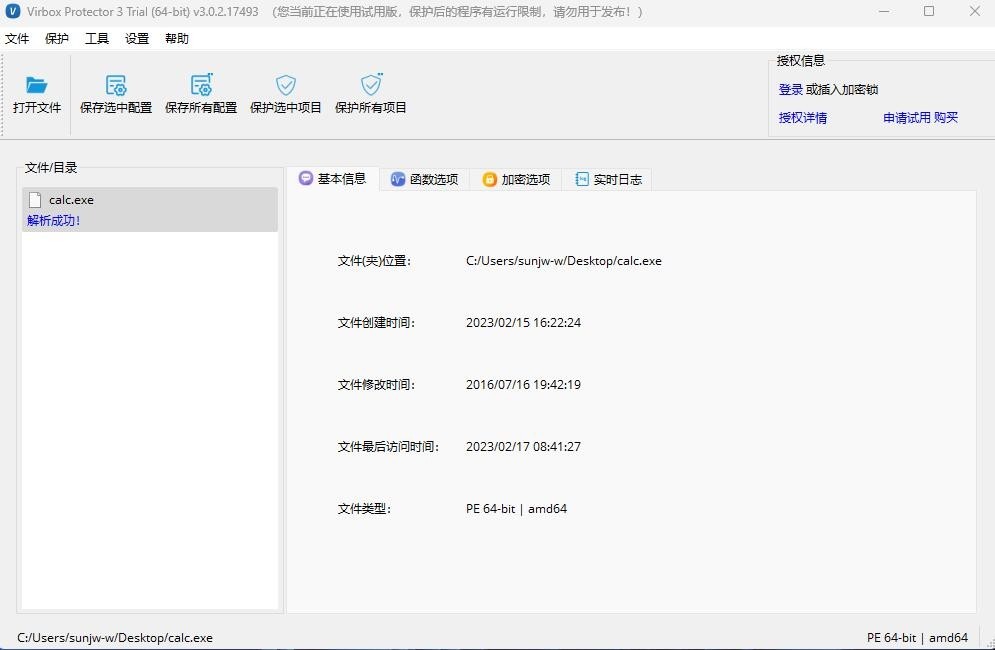Image resolution: width=995 pixels, height=650 pixels.
Task: Click the 登录 (Login) link
Action: (x=791, y=90)
